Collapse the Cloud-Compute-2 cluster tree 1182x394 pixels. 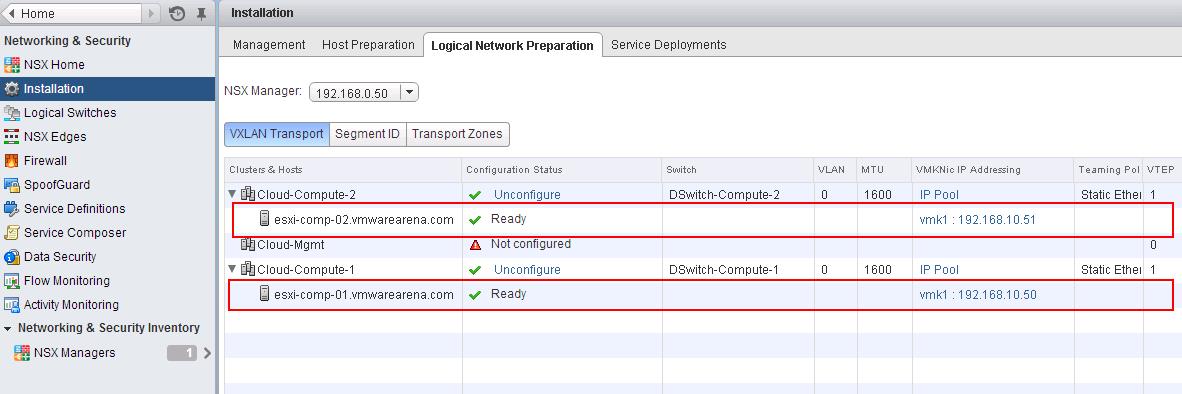[232, 194]
